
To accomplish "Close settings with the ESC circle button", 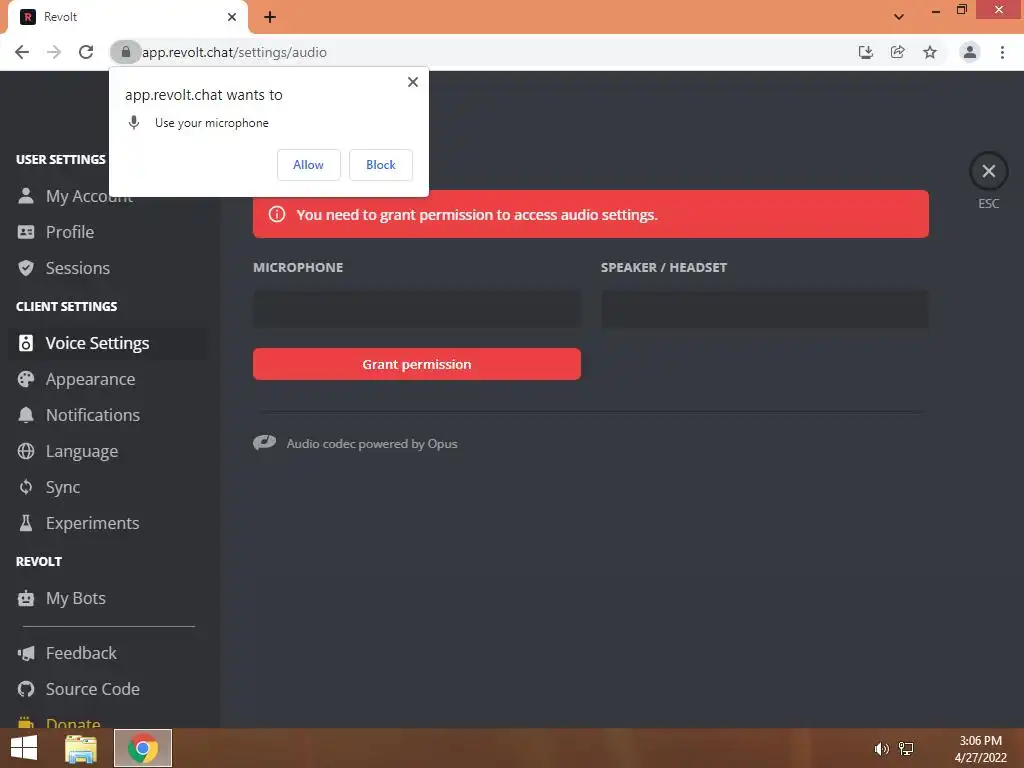I will (x=989, y=172).
